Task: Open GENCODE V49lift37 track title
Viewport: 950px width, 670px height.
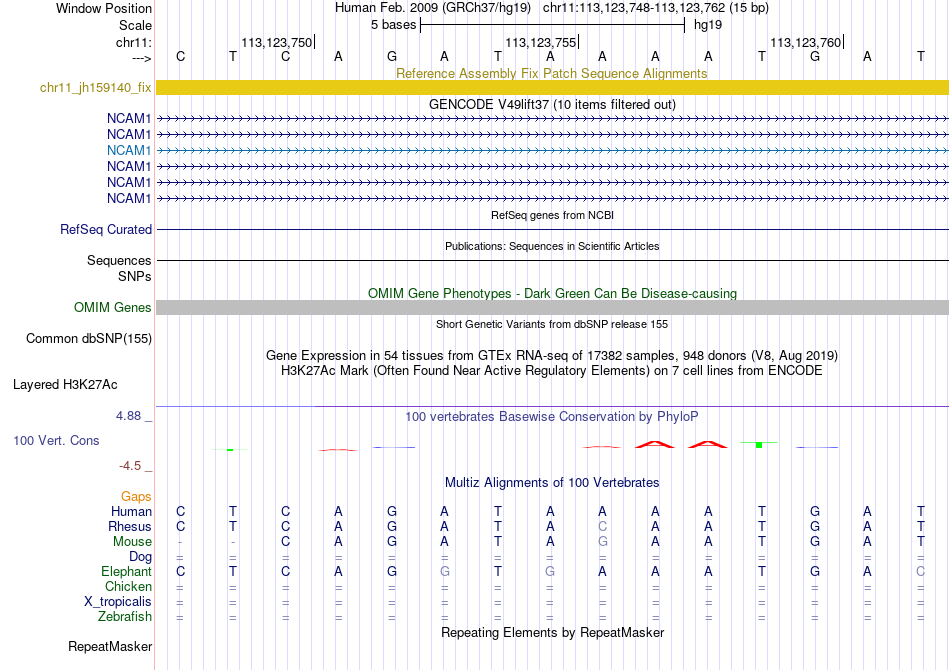Action: [x=552, y=104]
